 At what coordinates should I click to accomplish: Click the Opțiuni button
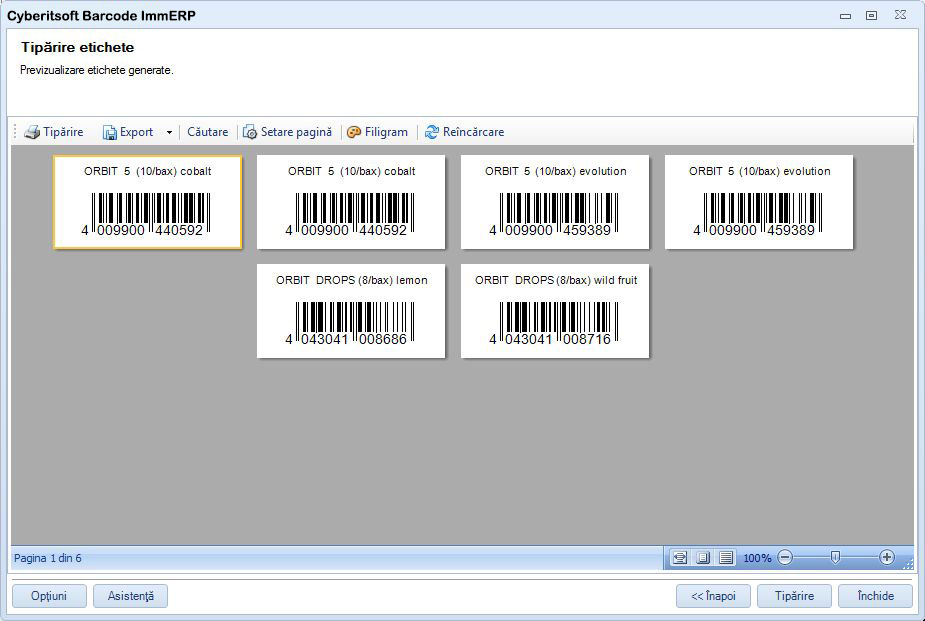tap(49, 596)
